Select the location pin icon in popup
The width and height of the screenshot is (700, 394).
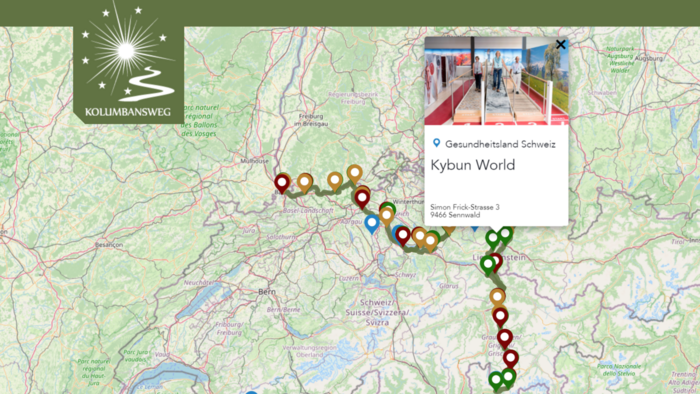pos(437,143)
